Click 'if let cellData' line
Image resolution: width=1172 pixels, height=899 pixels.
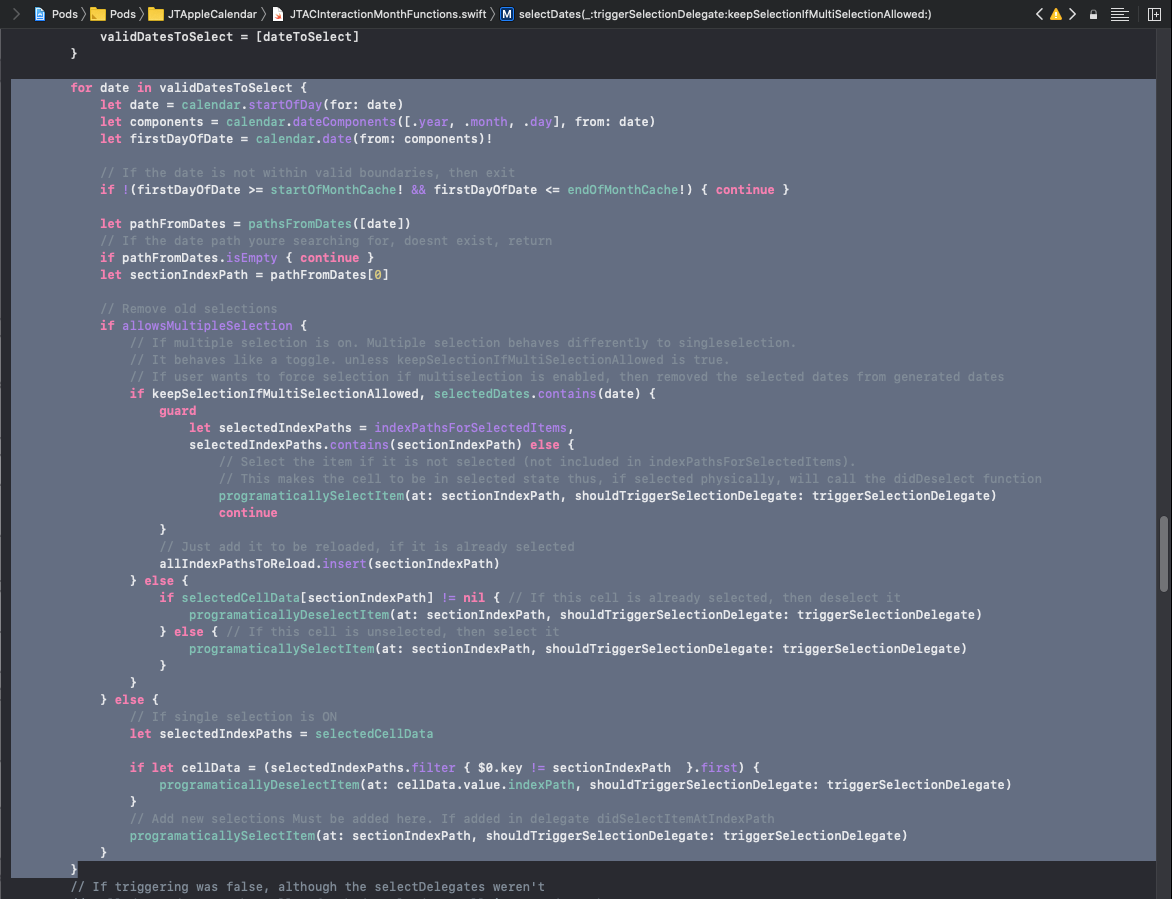[x=445, y=767]
